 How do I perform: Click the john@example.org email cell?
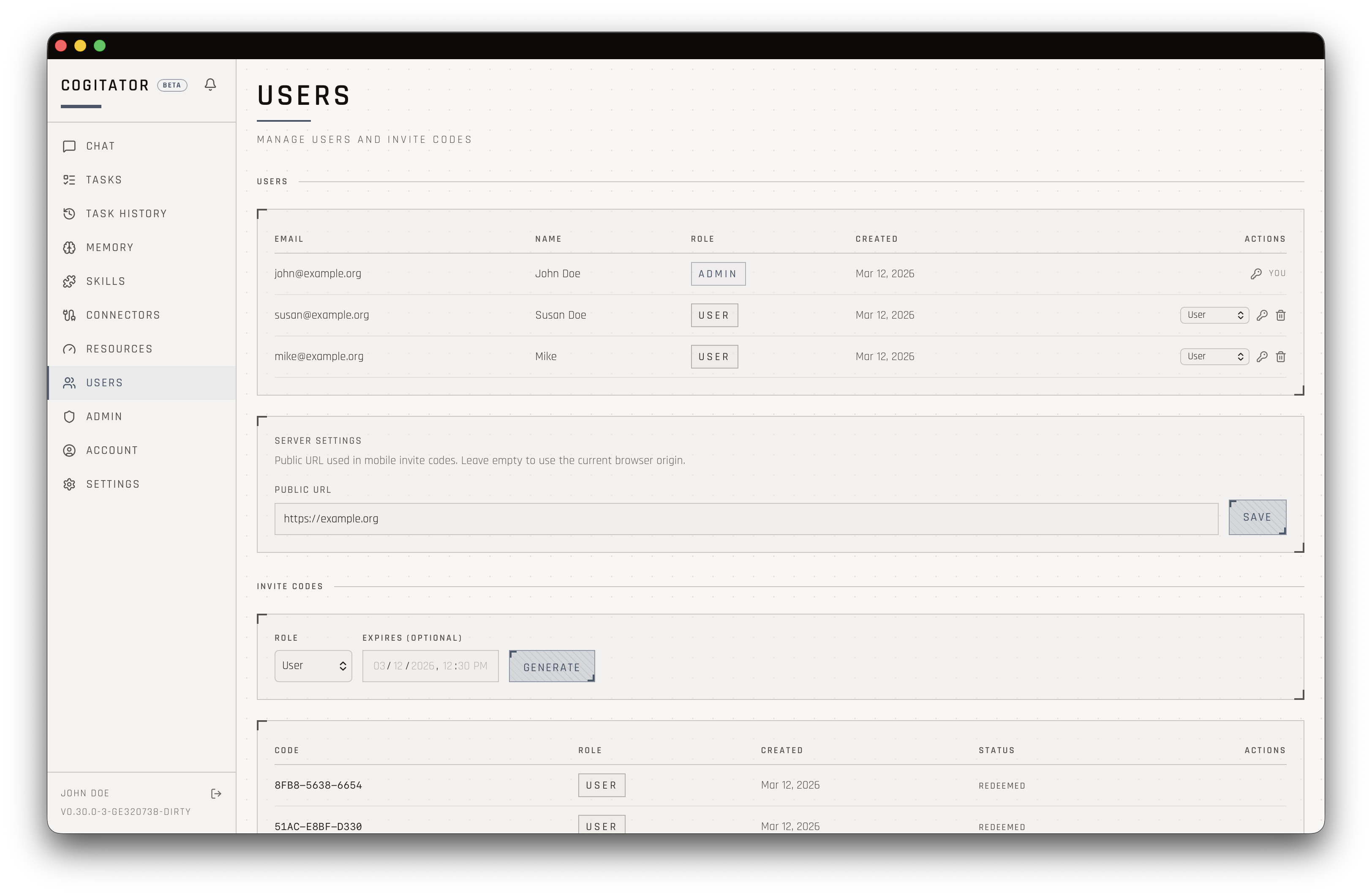pos(318,273)
